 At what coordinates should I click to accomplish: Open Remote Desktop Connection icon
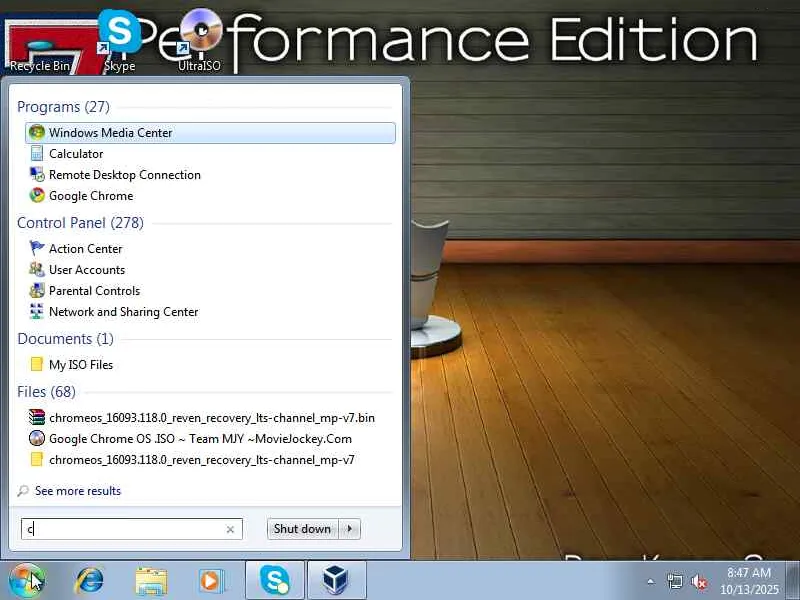point(37,174)
